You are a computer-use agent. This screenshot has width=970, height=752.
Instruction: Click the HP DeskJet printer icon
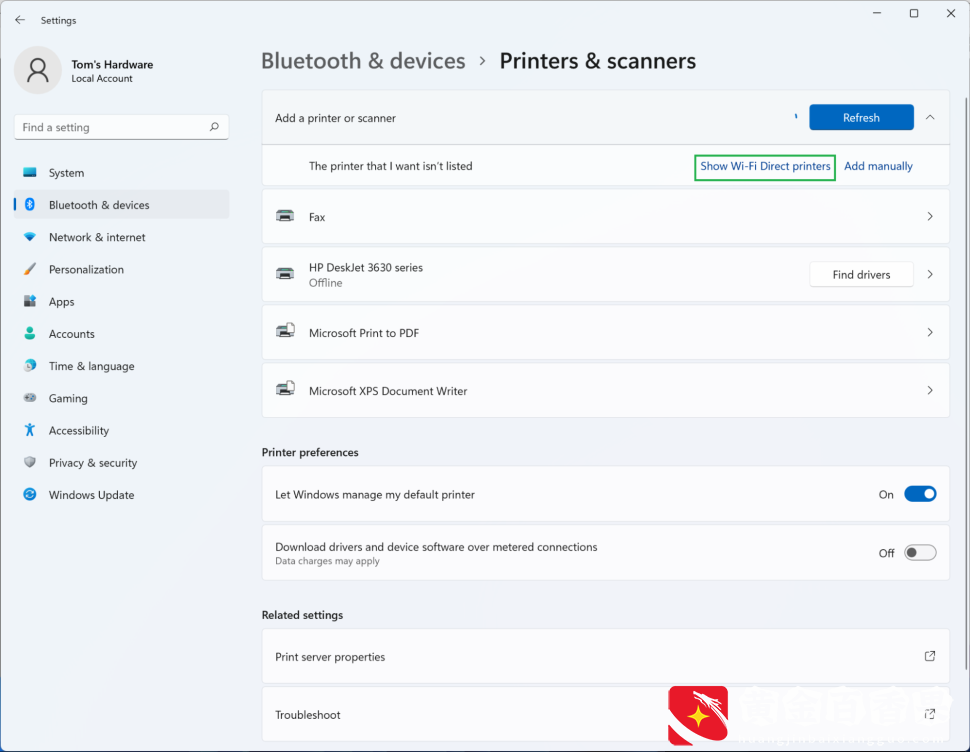[285, 274]
